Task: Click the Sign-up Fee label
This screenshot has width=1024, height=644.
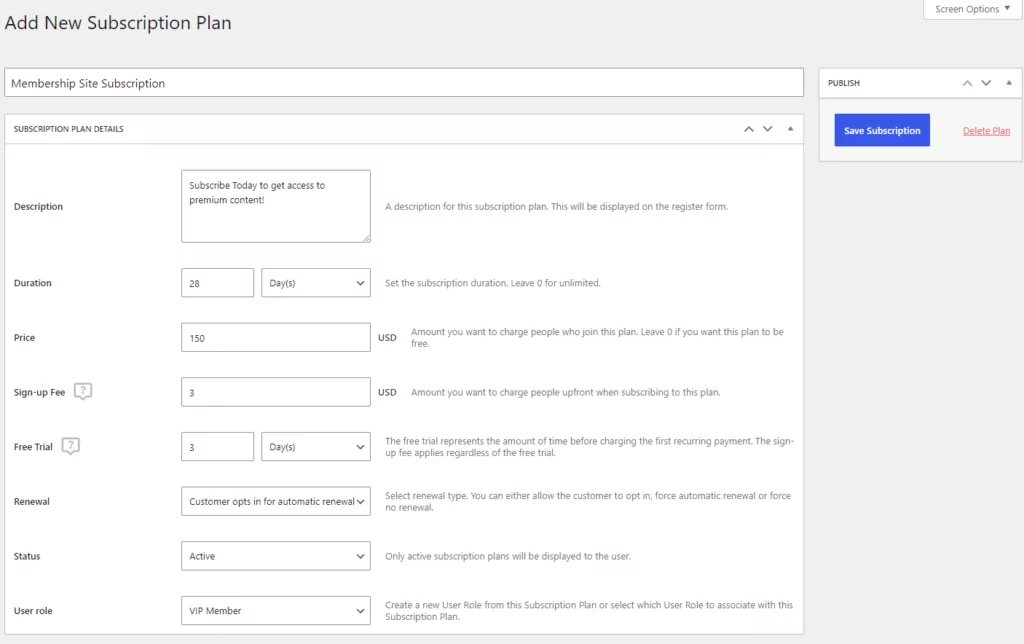Action: click(x=39, y=393)
